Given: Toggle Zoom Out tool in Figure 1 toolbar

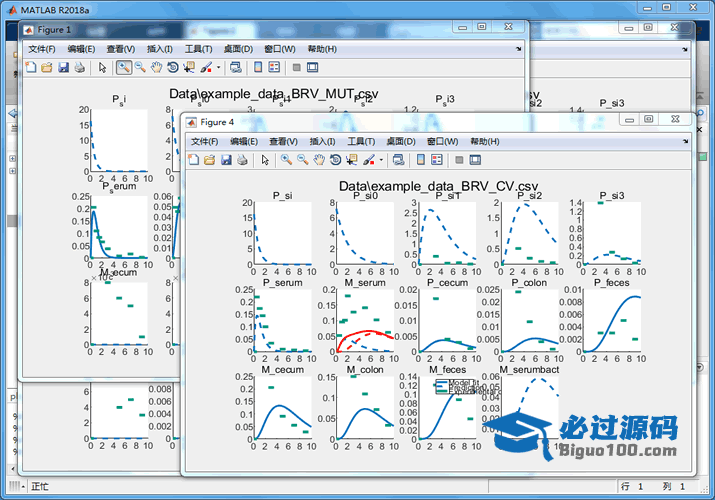Looking at the screenshot, I should [x=140, y=67].
